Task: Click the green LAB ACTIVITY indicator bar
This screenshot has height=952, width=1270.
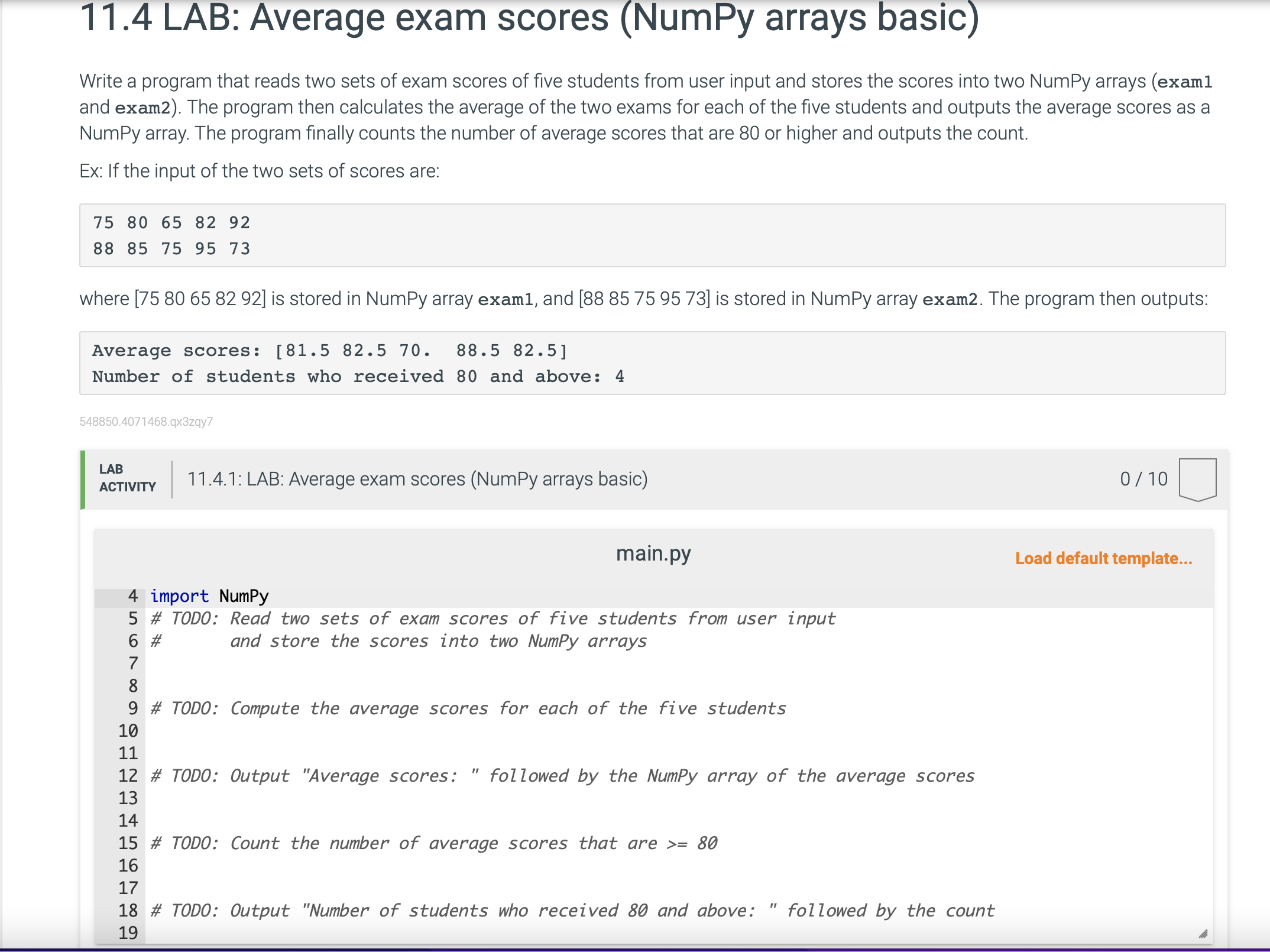Action: (x=82, y=479)
